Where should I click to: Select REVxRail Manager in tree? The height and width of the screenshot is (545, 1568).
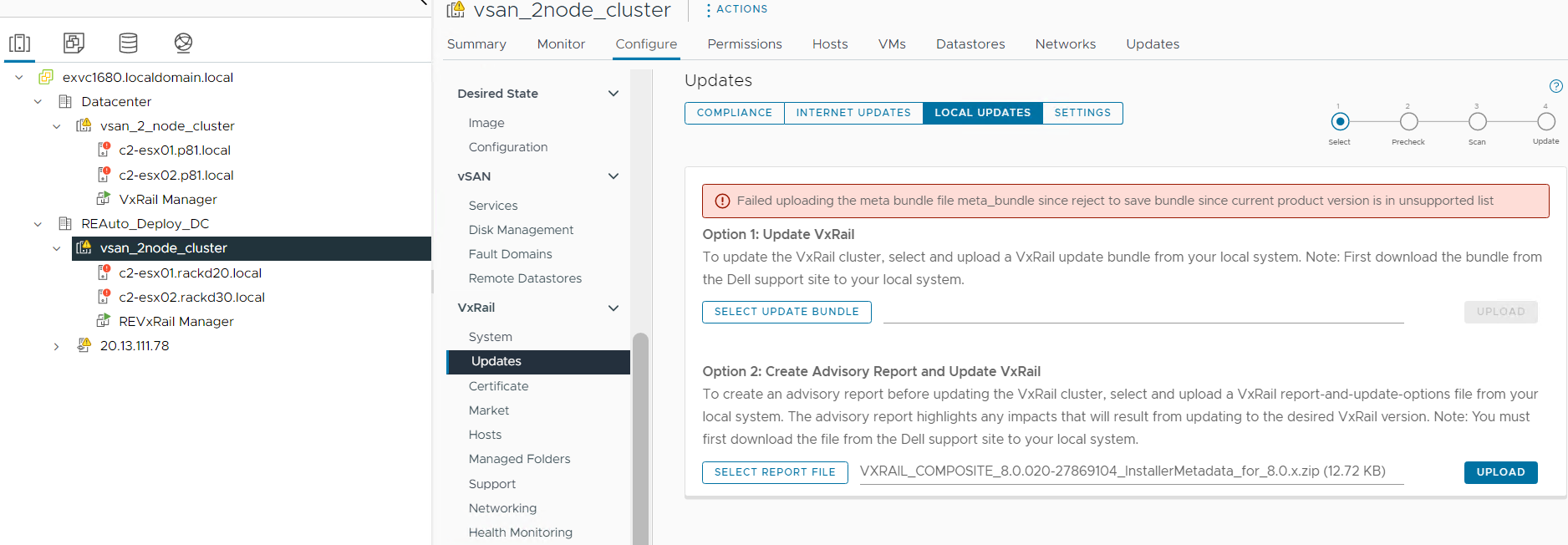point(176,321)
